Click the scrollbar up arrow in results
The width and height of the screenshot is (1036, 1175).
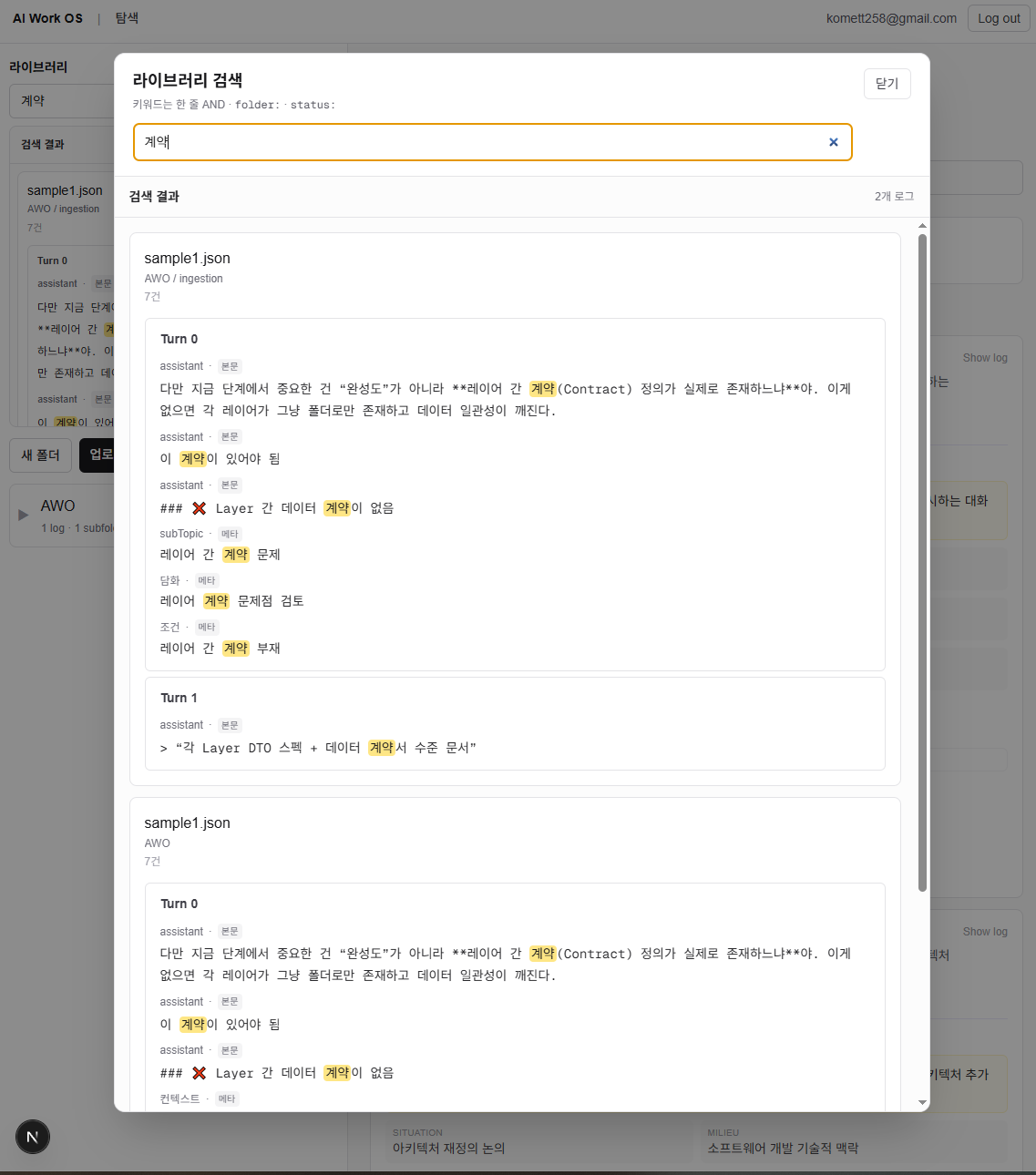[x=922, y=225]
